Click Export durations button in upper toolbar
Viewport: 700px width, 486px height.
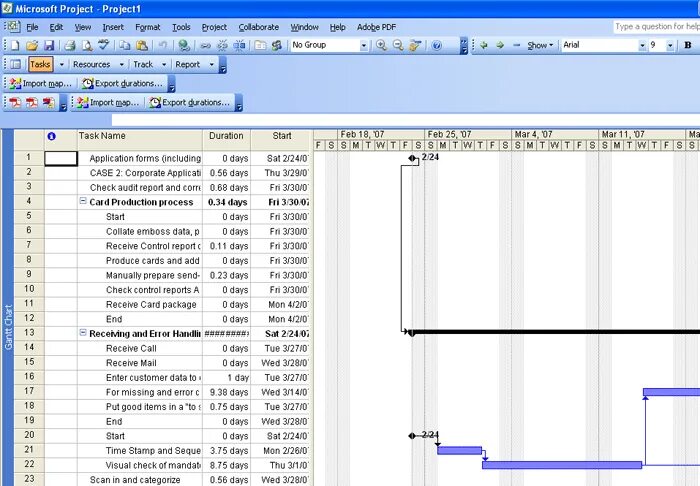(x=122, y=83)
